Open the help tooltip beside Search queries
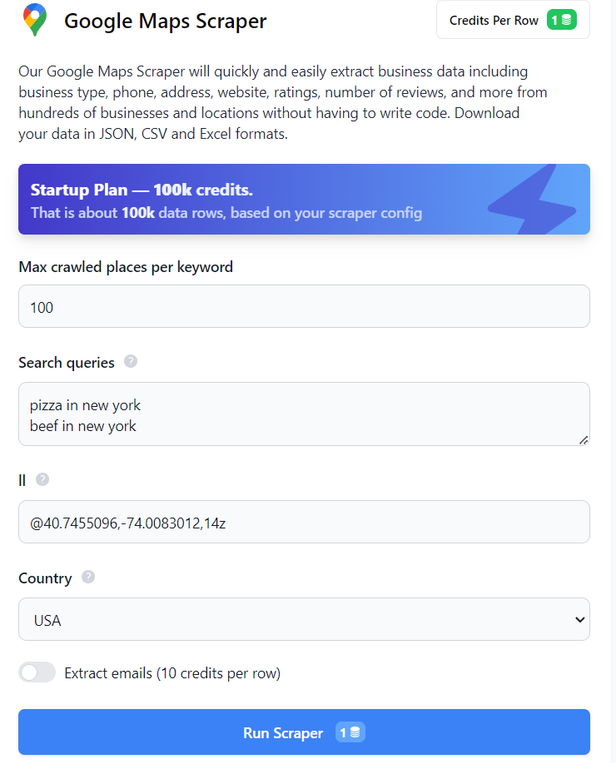 [131, 361]
